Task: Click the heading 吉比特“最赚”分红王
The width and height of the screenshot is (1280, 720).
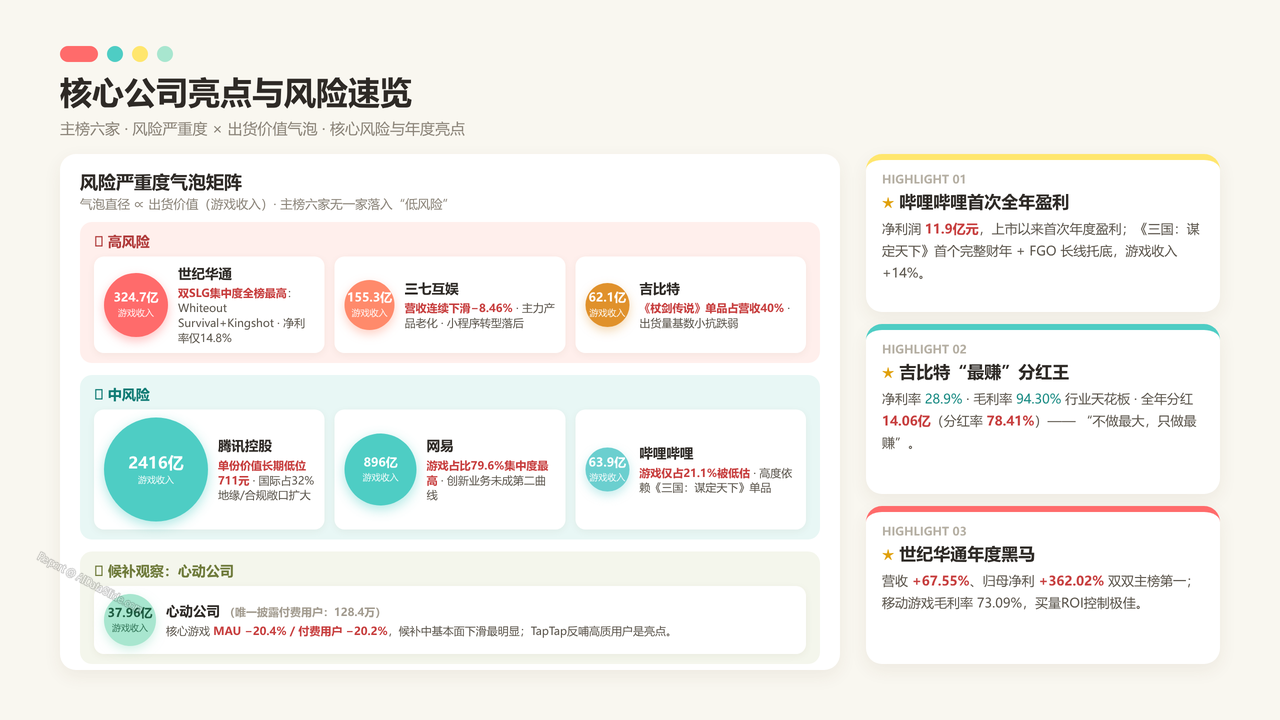Action: (984, 372)
